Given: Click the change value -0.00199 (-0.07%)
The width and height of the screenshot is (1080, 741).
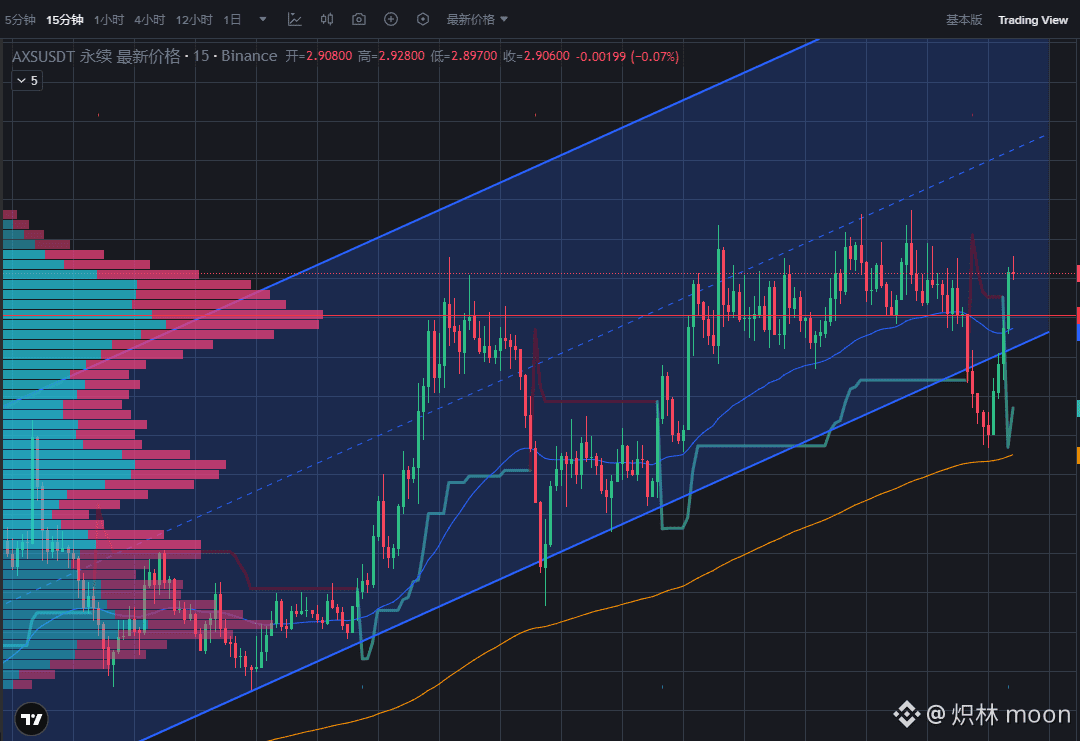Looking at the screenshot, I should coord(627,56).
